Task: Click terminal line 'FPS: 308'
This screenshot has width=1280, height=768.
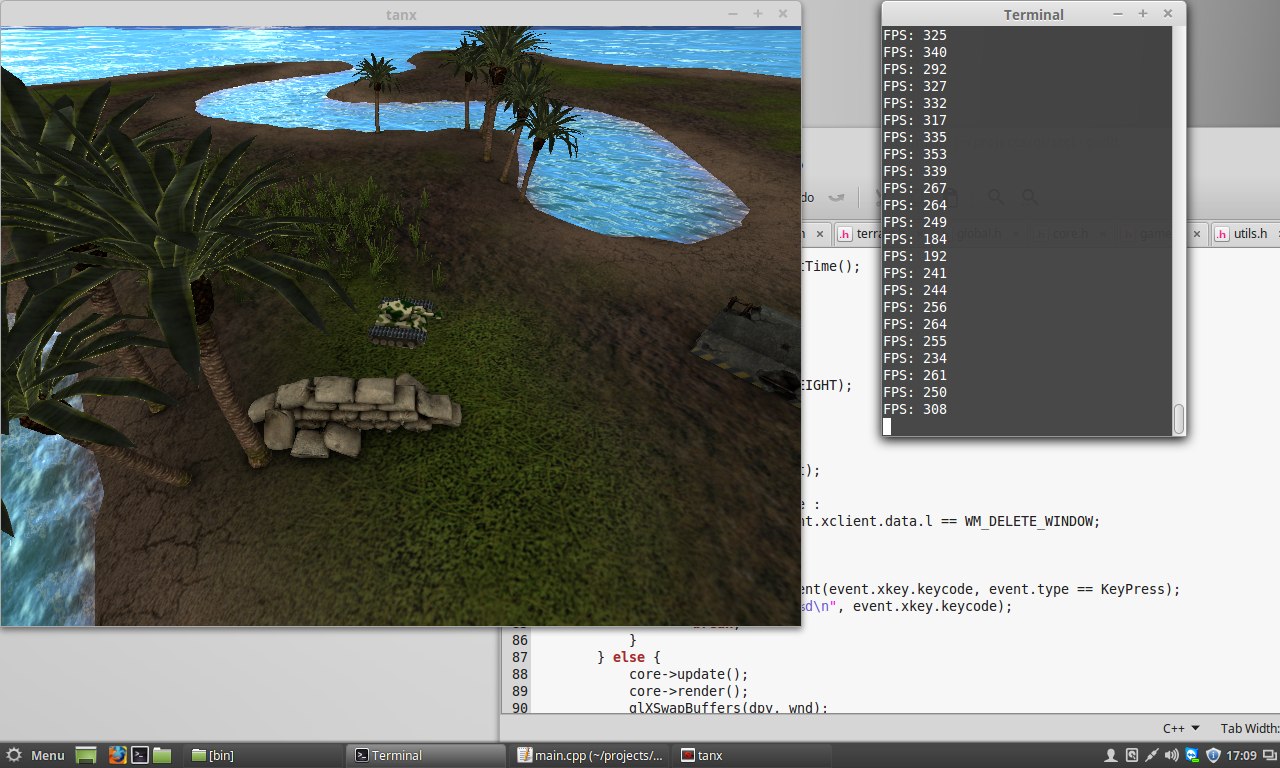Action: tap(915, 409)
